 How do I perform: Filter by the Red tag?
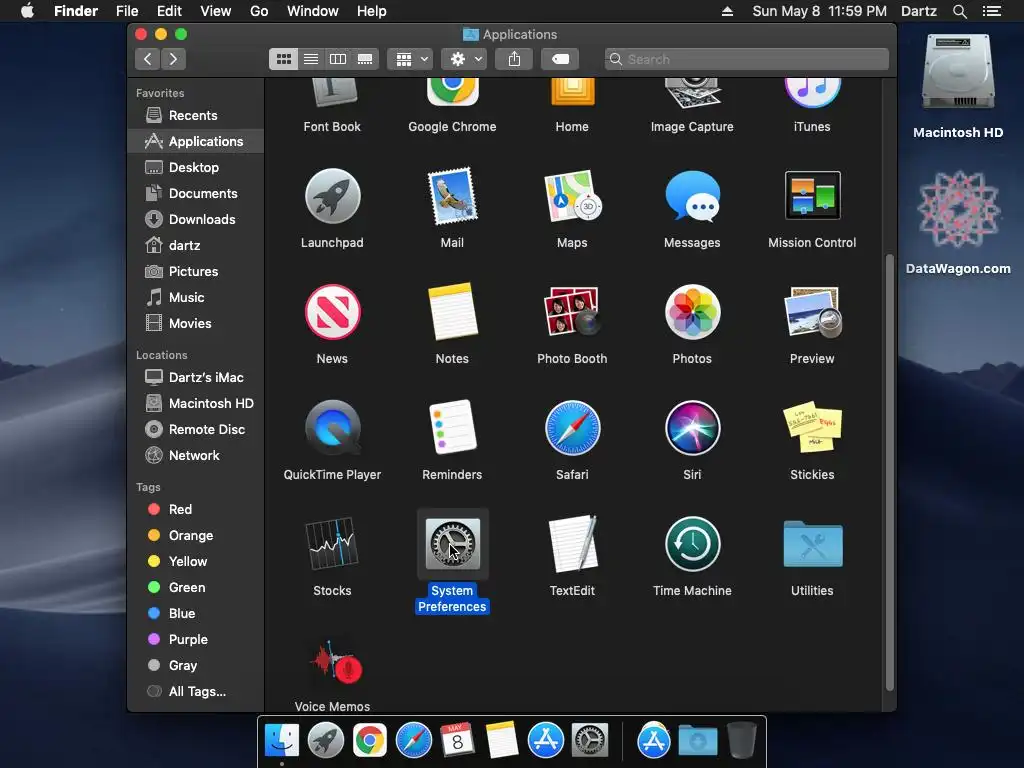point(196,509)
